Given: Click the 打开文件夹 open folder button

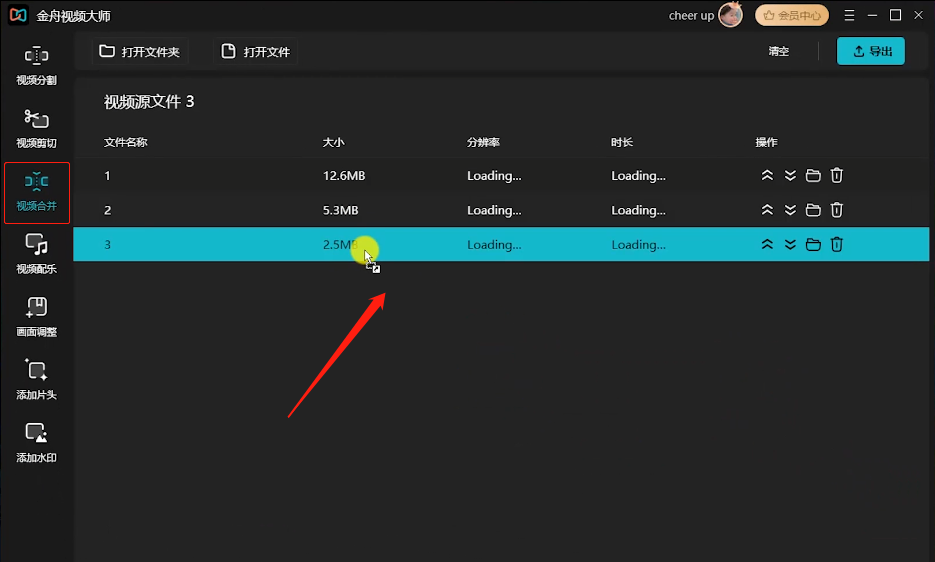Looking at the screenshot, I should tap(140, 52).
